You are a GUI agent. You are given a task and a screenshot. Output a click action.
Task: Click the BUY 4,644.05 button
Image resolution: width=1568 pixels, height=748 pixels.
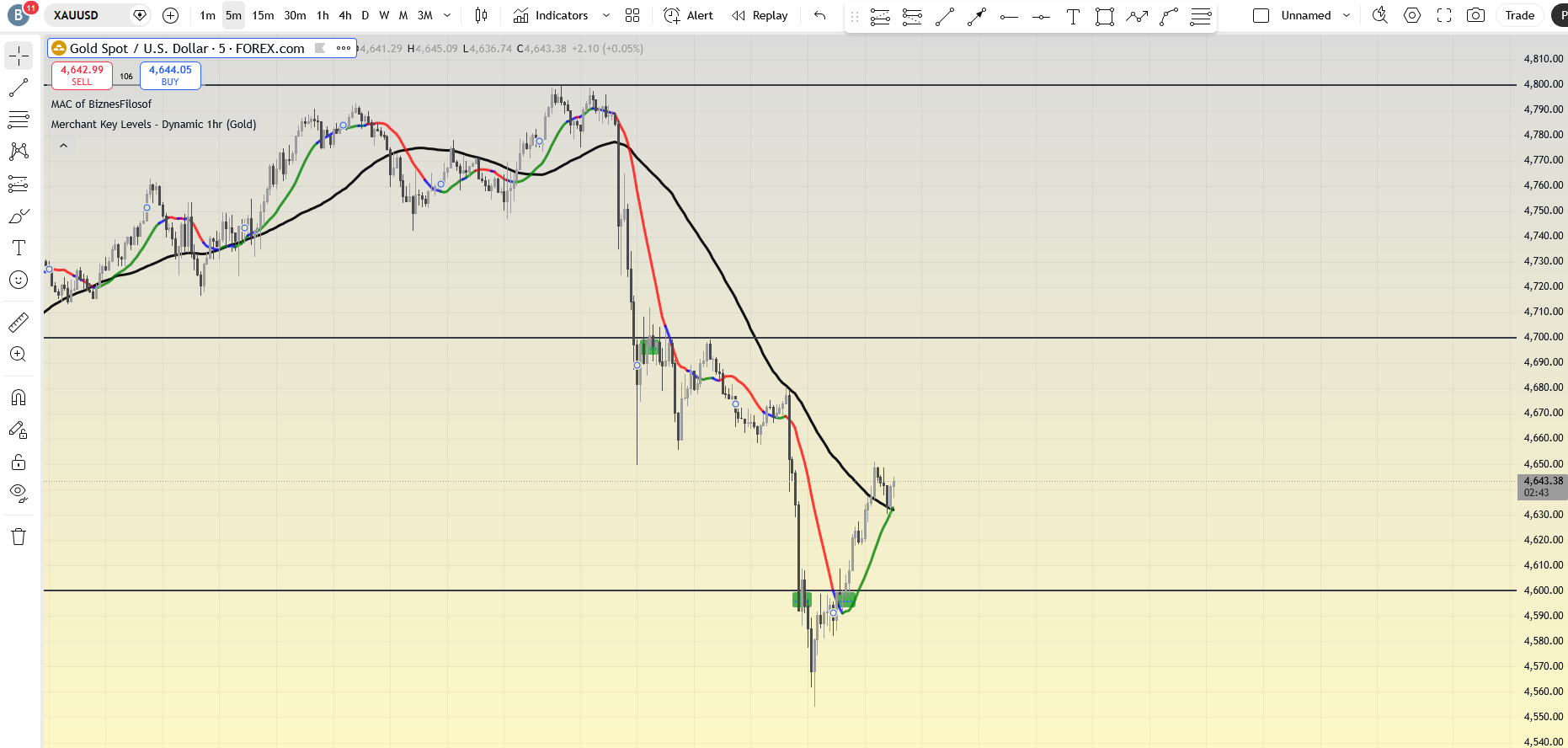point(170,75)
